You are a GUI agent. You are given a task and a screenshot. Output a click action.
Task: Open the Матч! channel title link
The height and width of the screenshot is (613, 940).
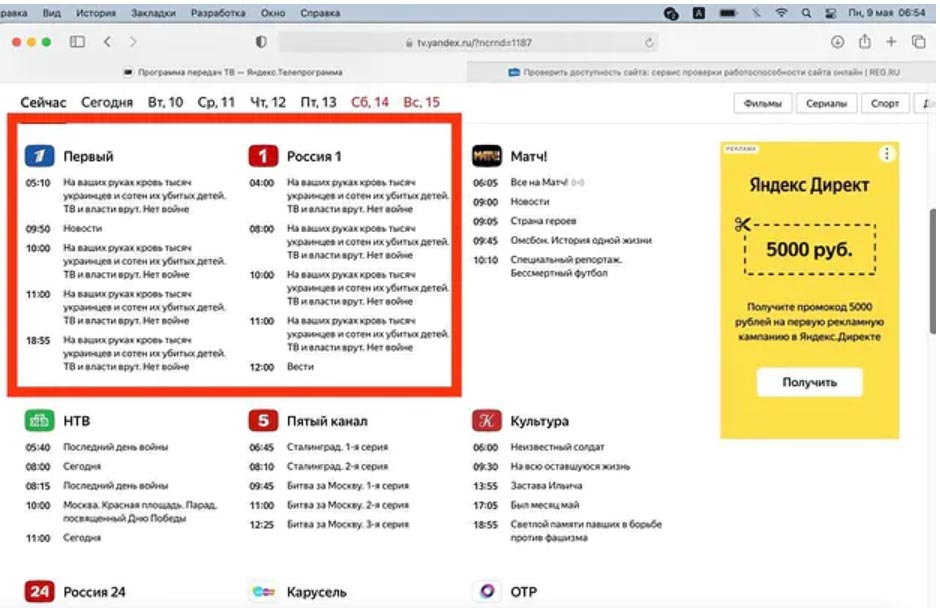tap(528, 156)
